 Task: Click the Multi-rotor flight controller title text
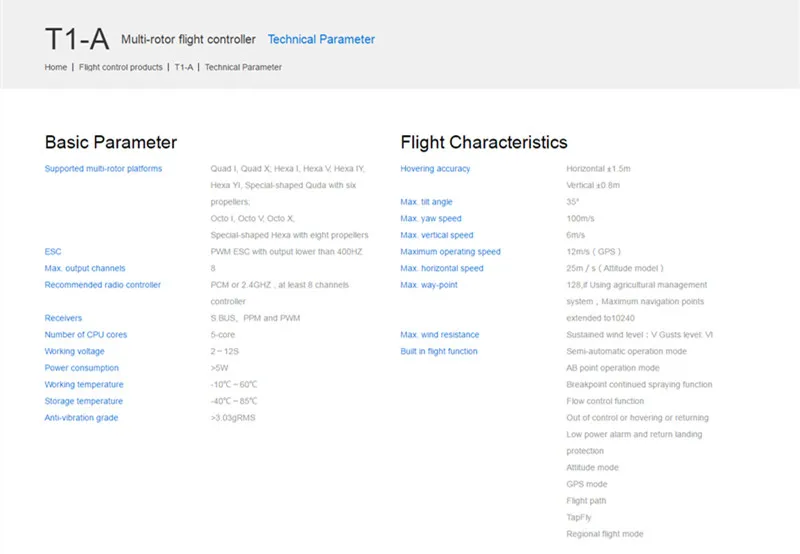click(x=188, y=39)
